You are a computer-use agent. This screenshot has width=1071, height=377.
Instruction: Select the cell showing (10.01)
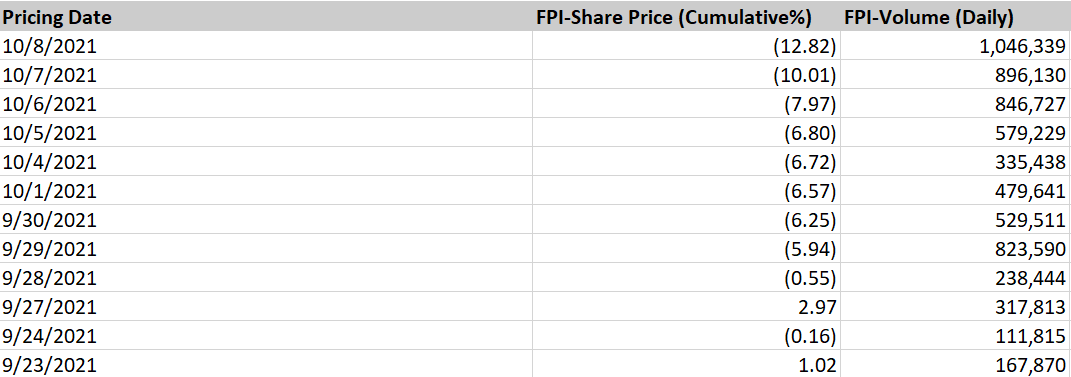tap(686, 74)
